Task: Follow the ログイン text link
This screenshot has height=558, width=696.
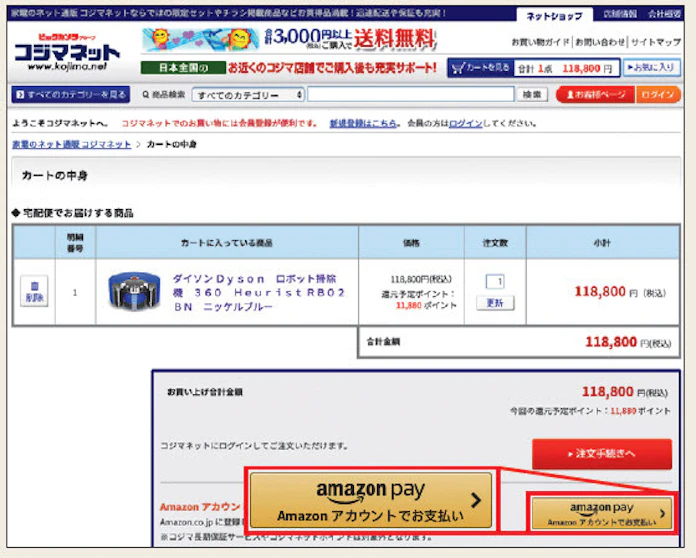Action: point(465,123)
